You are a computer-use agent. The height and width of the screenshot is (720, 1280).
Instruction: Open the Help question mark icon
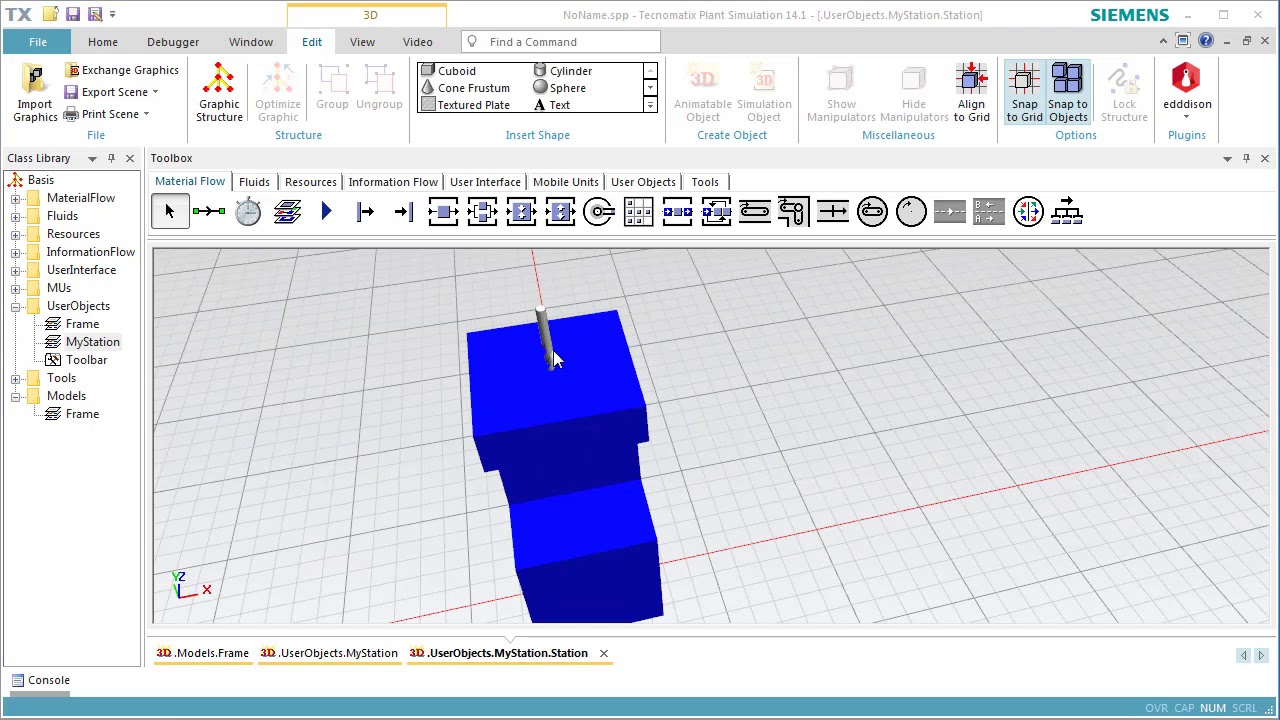(1206, 41)
